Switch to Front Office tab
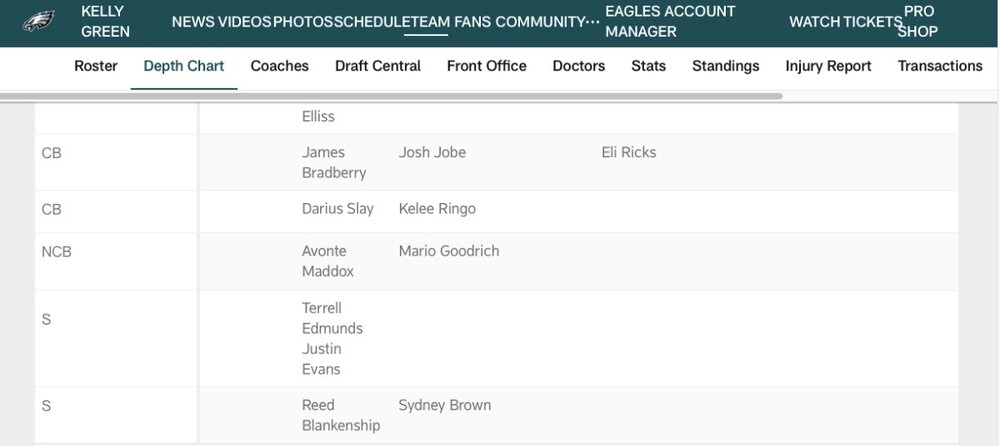The width and height of the screenshot is (1000, 446). pos(487,66)
